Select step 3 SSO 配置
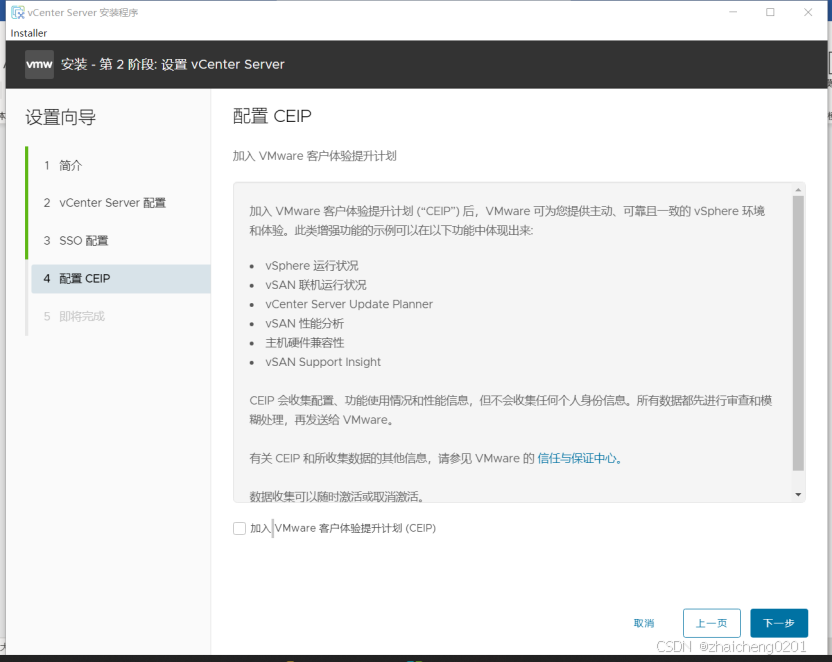The width and height of the screenshot is (832, 662). click(x=76, y=241)
